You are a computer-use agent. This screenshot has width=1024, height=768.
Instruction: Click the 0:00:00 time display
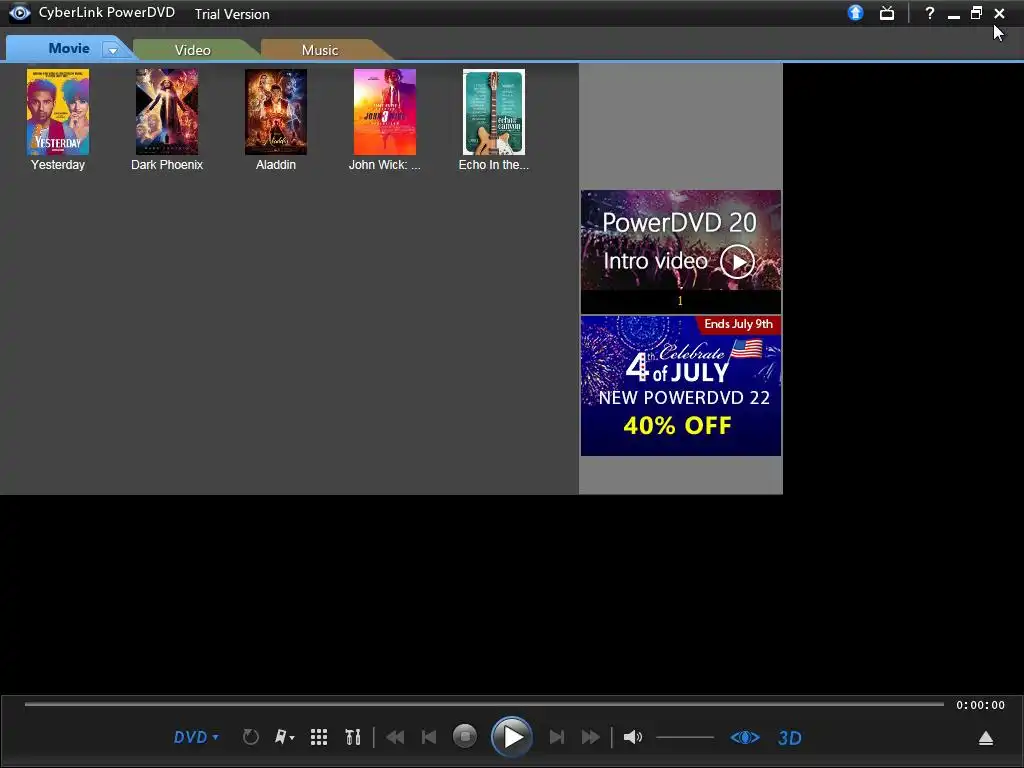point(980,705)
